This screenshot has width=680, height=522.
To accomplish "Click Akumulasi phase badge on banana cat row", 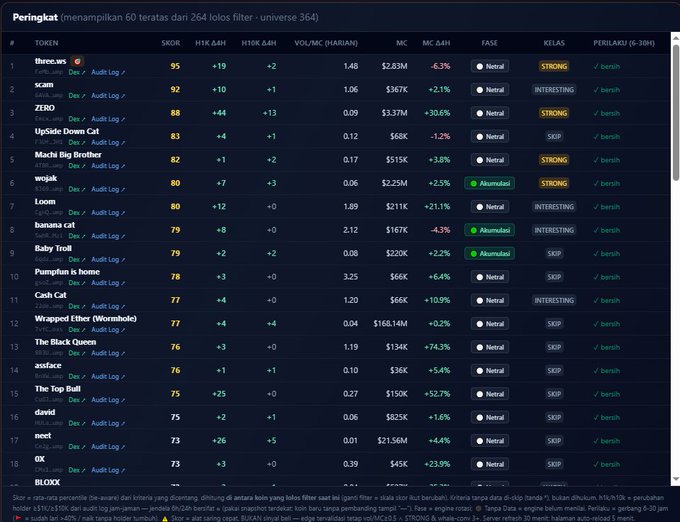I will click(x=490, y=230).
